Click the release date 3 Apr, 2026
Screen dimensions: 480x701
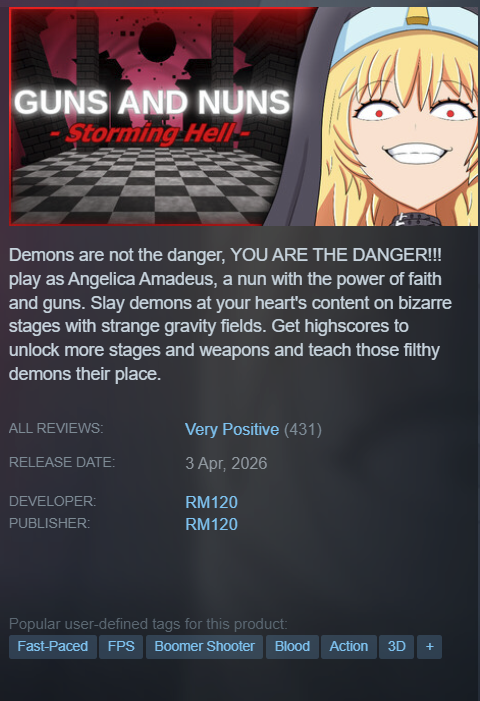click(226, 463)
